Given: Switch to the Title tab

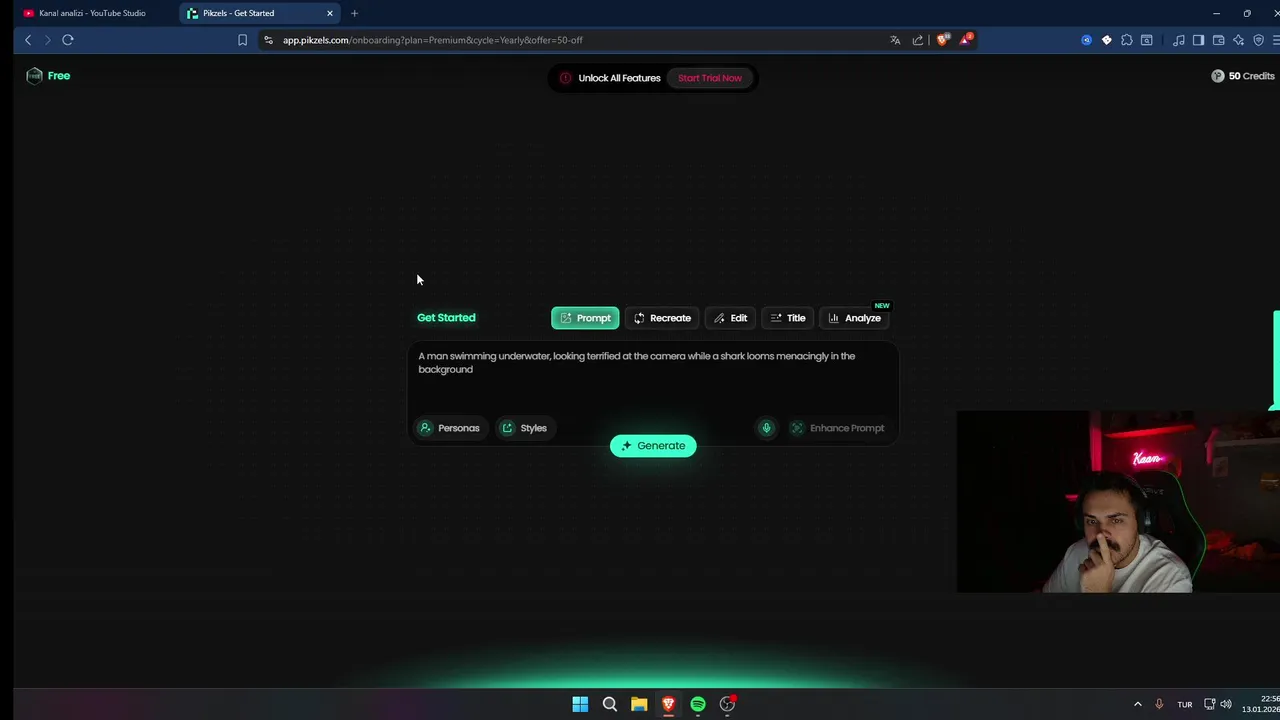Looking at the screenshot, I should [x=788, y=318].
